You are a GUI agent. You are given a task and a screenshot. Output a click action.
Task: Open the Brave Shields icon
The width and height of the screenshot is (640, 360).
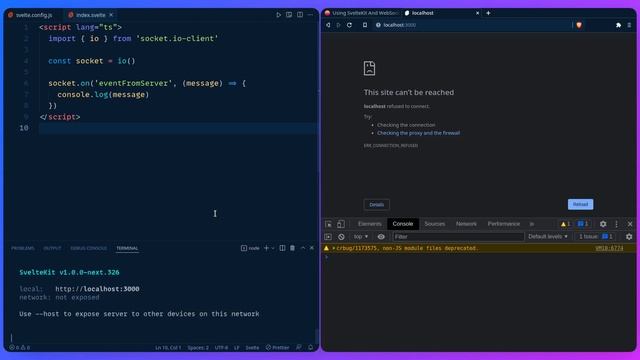point(579,25)
